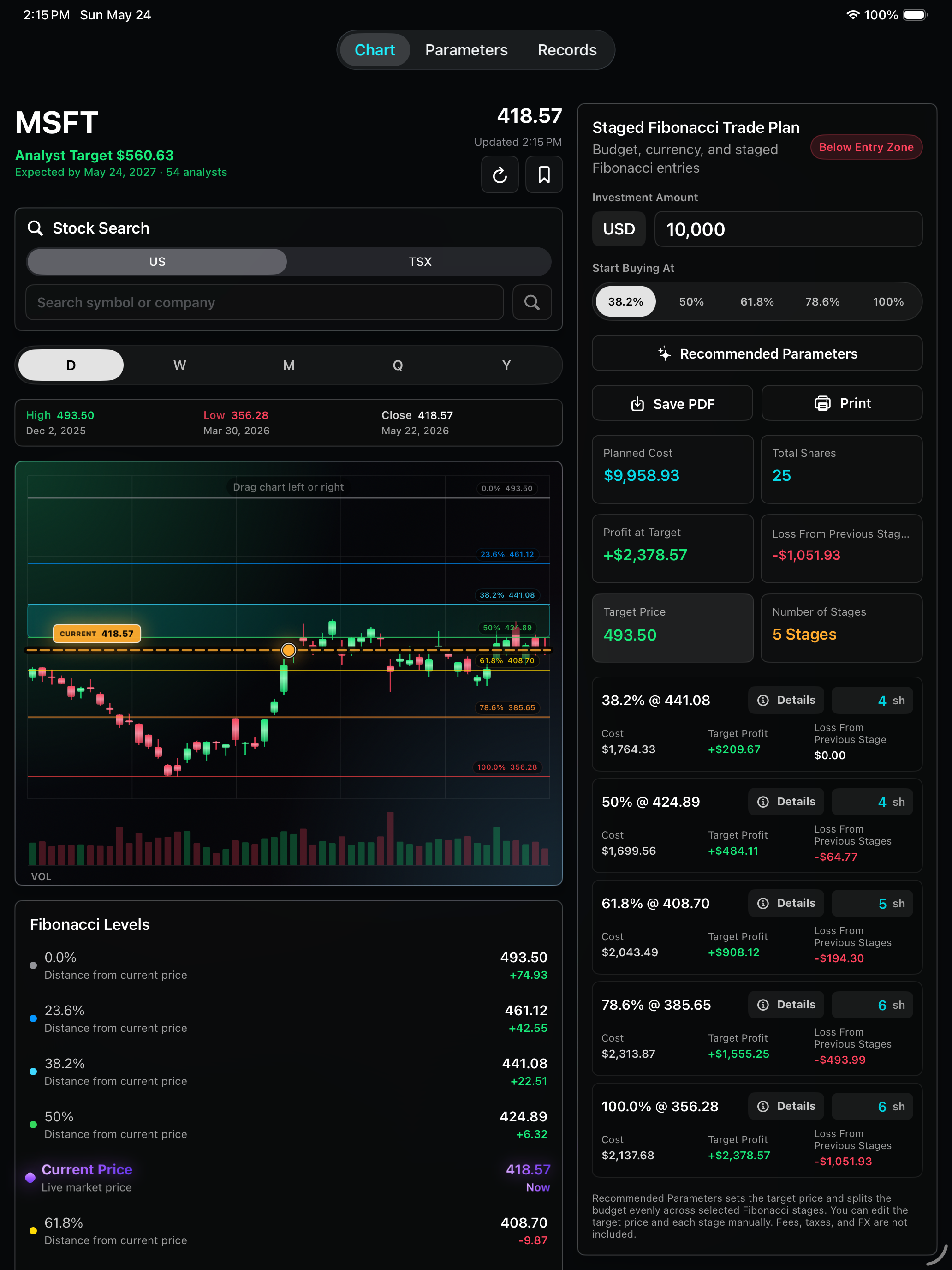
Task: Tap the Analyst Target $560.63 text
Action: point(94,156)
